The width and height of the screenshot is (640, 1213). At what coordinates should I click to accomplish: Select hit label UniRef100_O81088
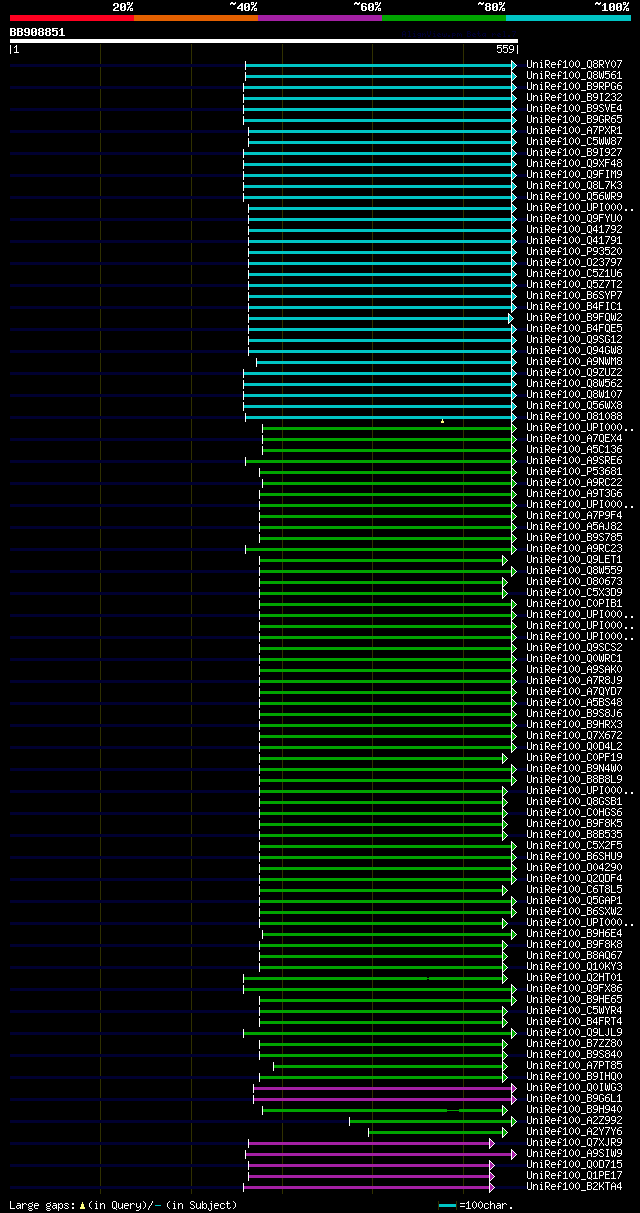click(x=574, y=416)
